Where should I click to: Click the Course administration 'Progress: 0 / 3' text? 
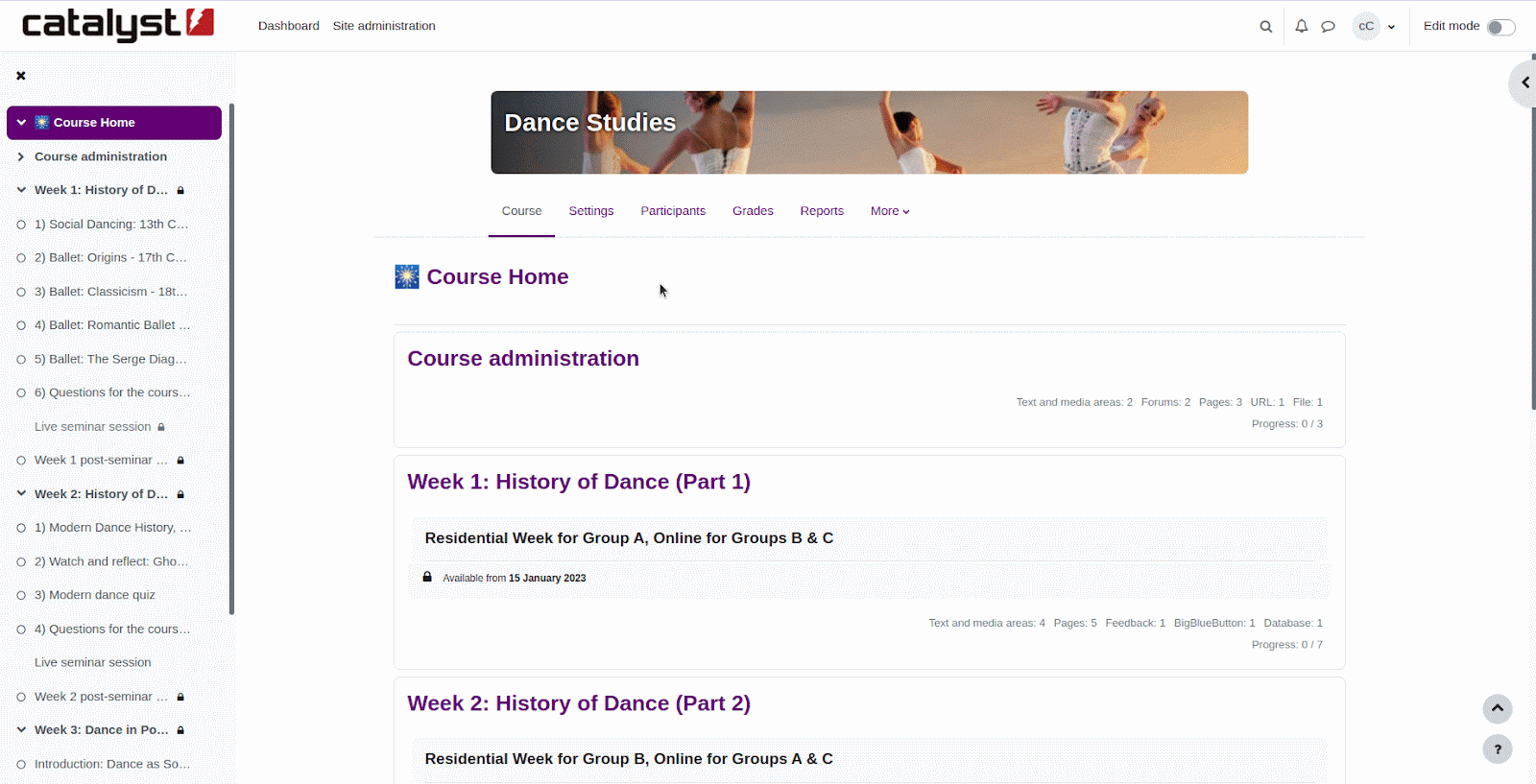point(1287,424)
